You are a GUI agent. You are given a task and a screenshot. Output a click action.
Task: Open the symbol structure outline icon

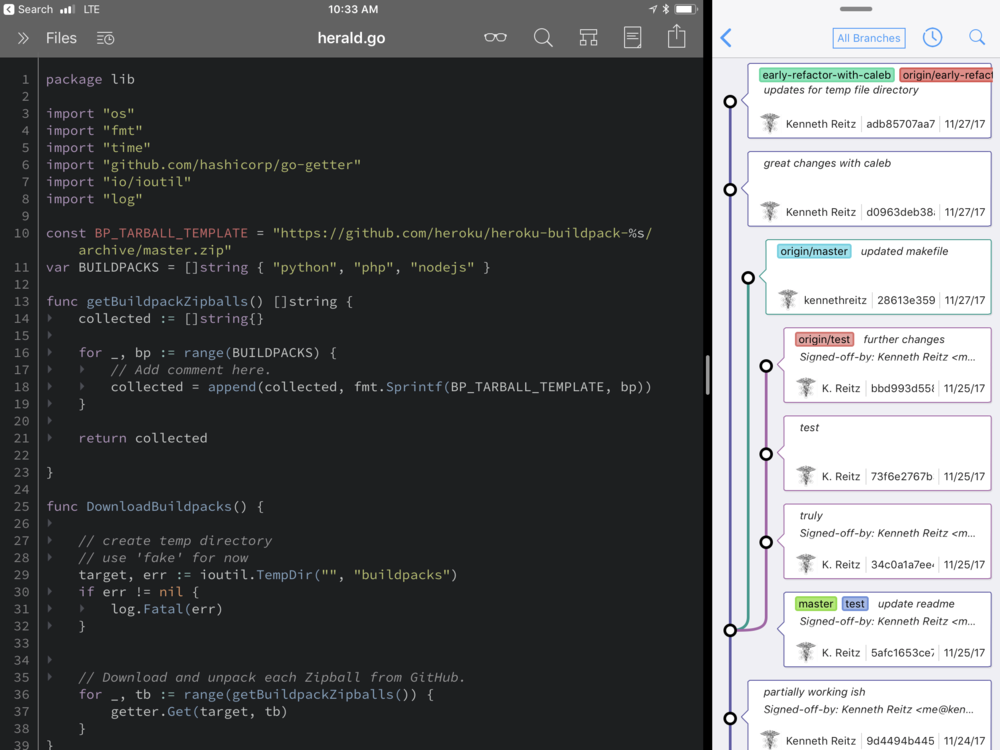tap(588, 38)
